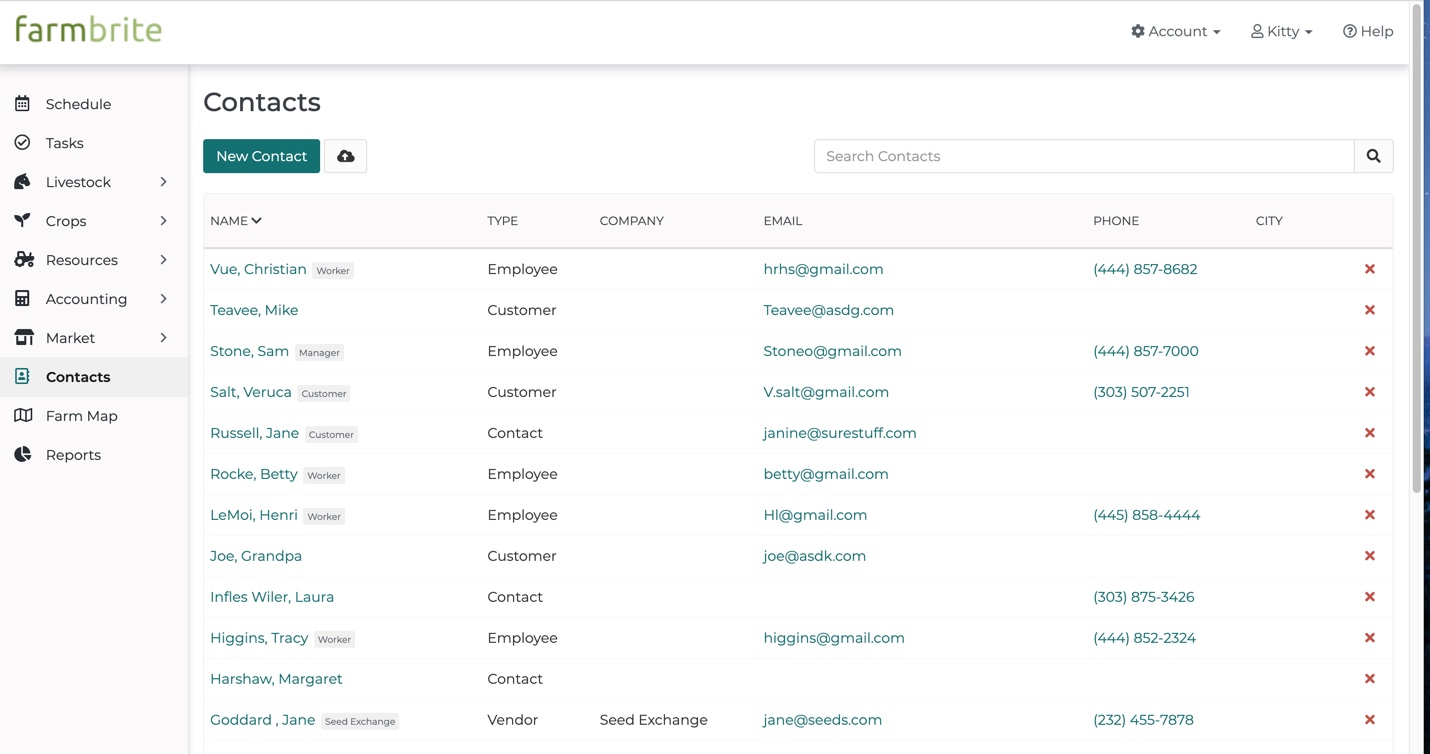Click the Reports pie chart icon
Viewport: 1430px width, 754px height.
[23, 455]
